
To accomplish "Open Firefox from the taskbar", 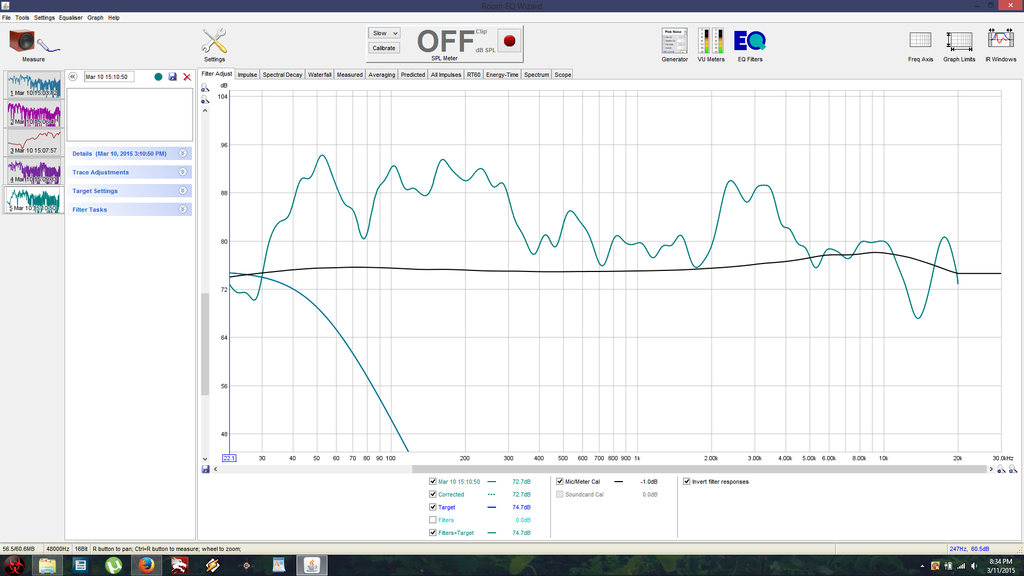I will point(146,565).
